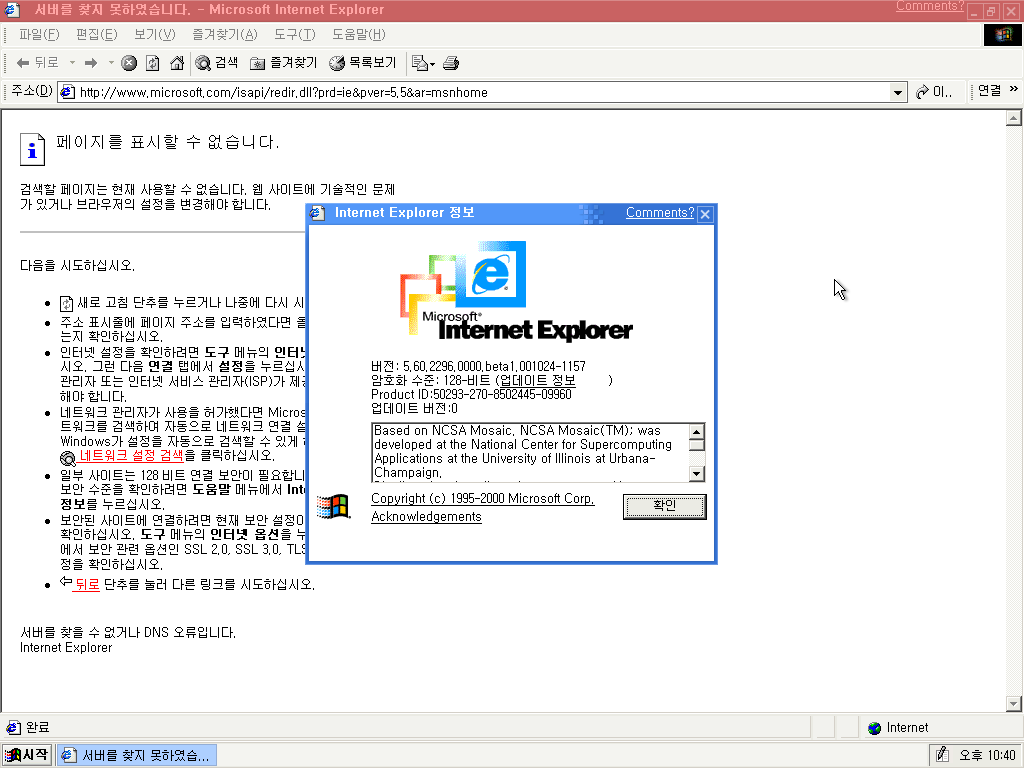Open the Forward history dropdown arrow
The height and width of the screenshot is (768, 1024).
point(111,63)
